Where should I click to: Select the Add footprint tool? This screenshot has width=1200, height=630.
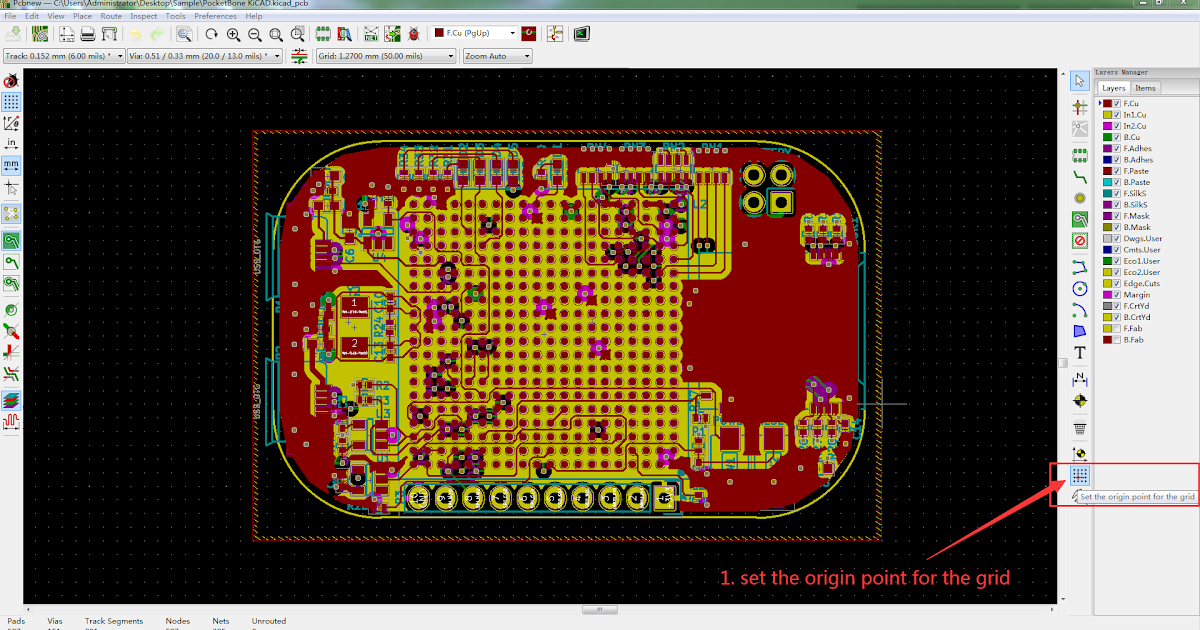pyautogui.click(x=1079, y=155)
